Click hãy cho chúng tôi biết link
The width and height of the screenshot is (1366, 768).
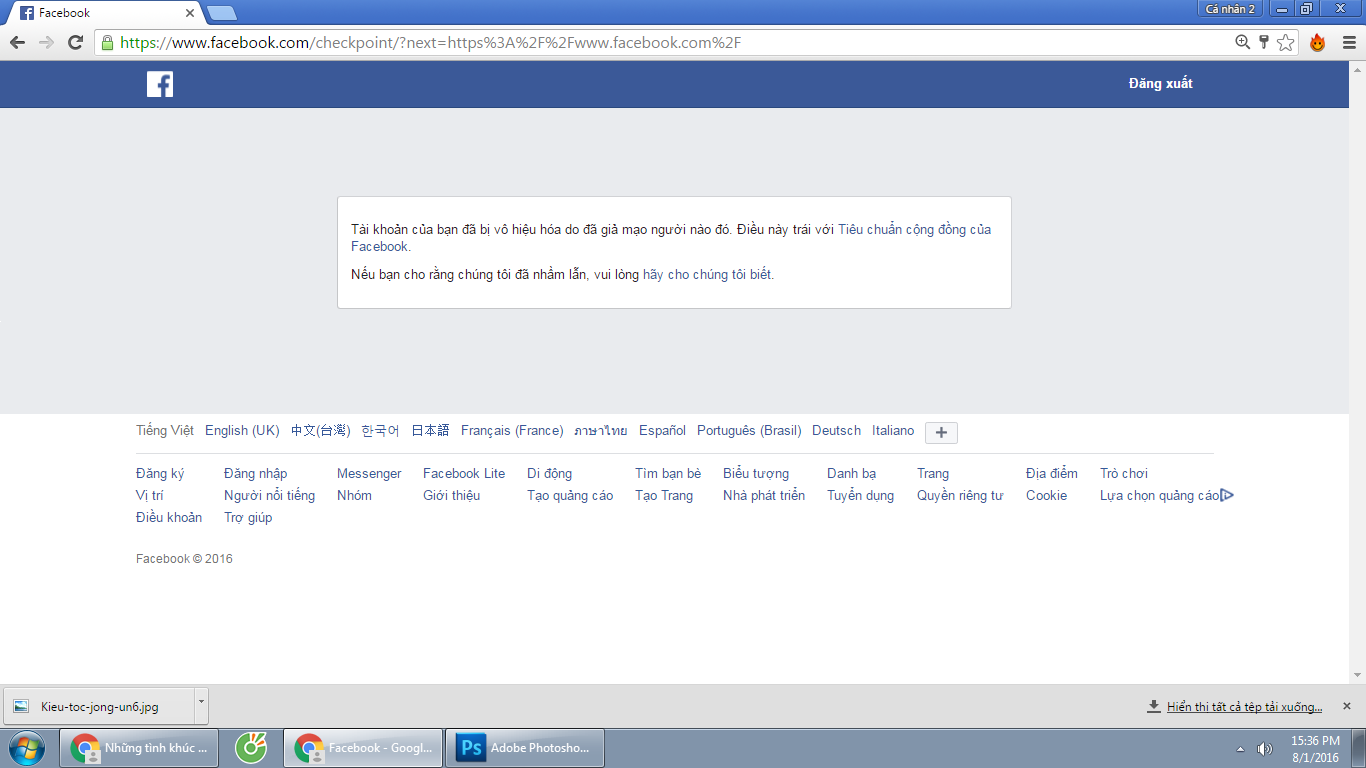[x=707, y=274]
